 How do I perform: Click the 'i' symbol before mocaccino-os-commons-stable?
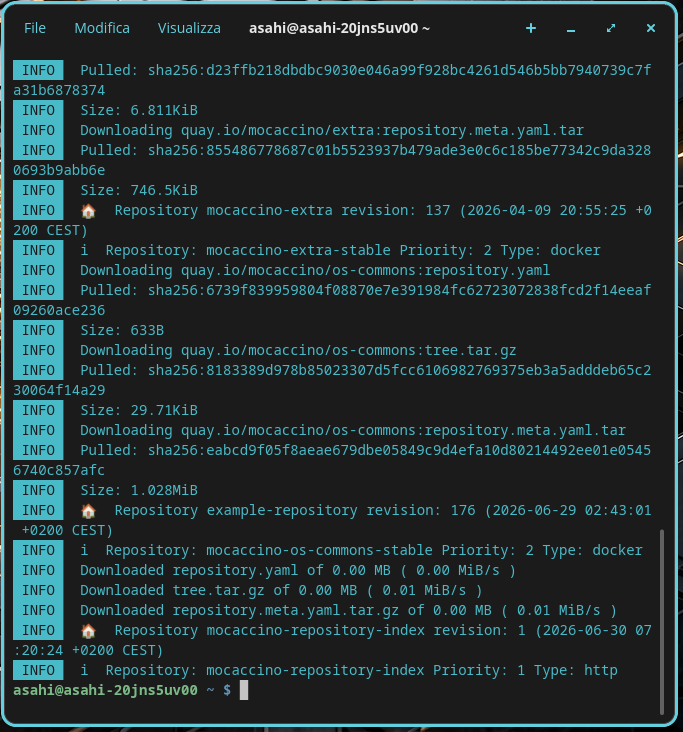[x=84, y=550]
